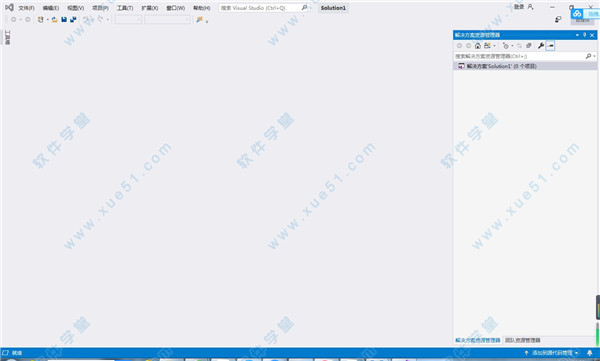Click Solution Explorer Forward icon

point(468,46)
